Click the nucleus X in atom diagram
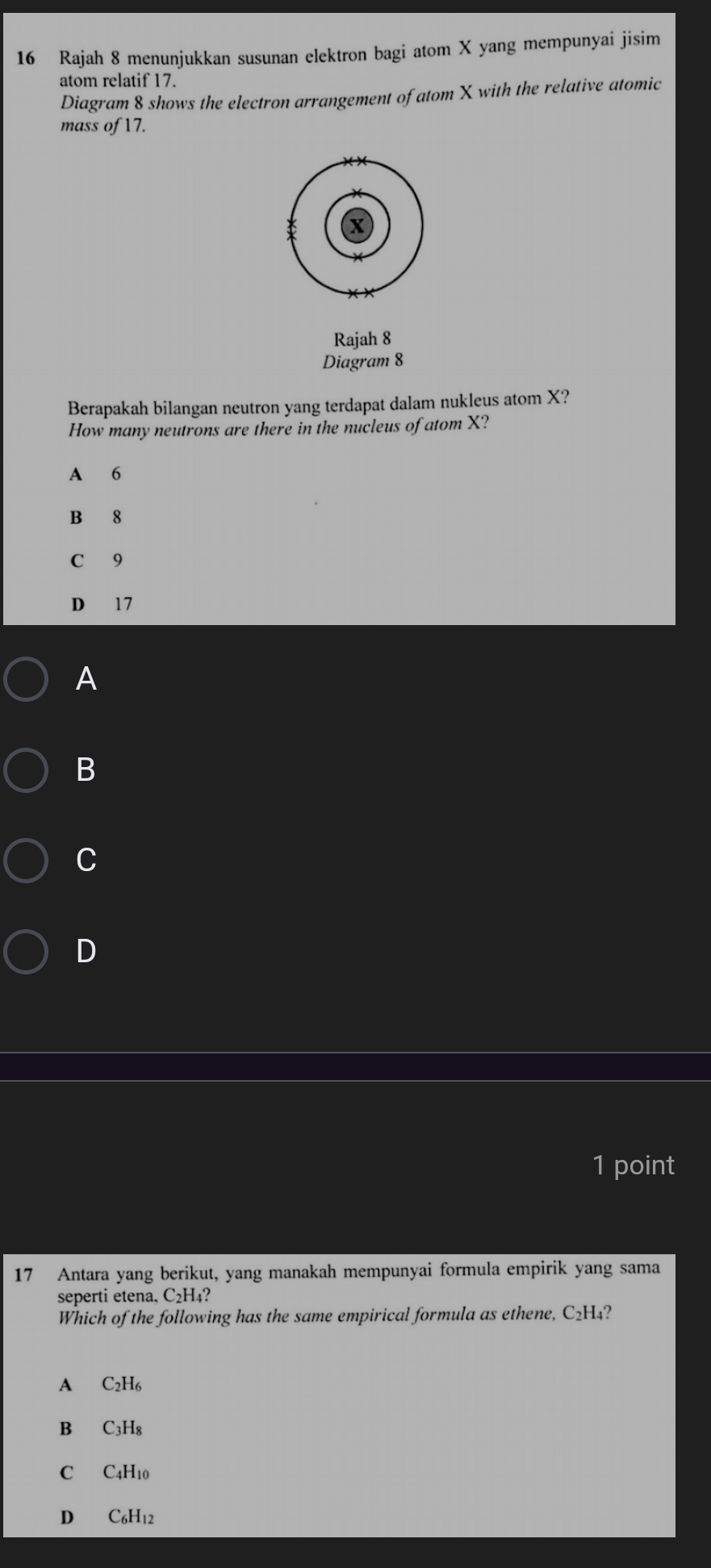Screen dimensions: 711x1568 [x=358, y=227]
